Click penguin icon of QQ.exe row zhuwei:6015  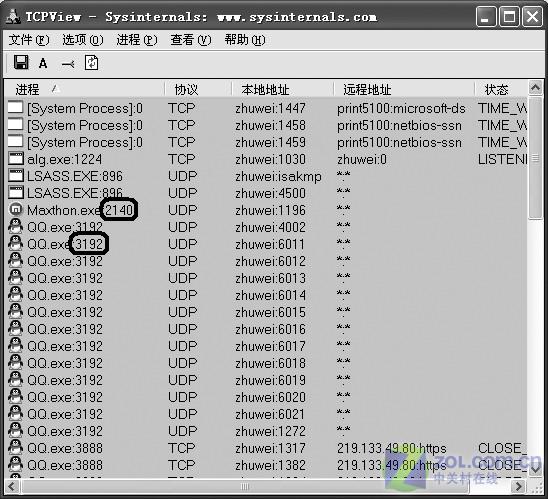pos(16,311)
